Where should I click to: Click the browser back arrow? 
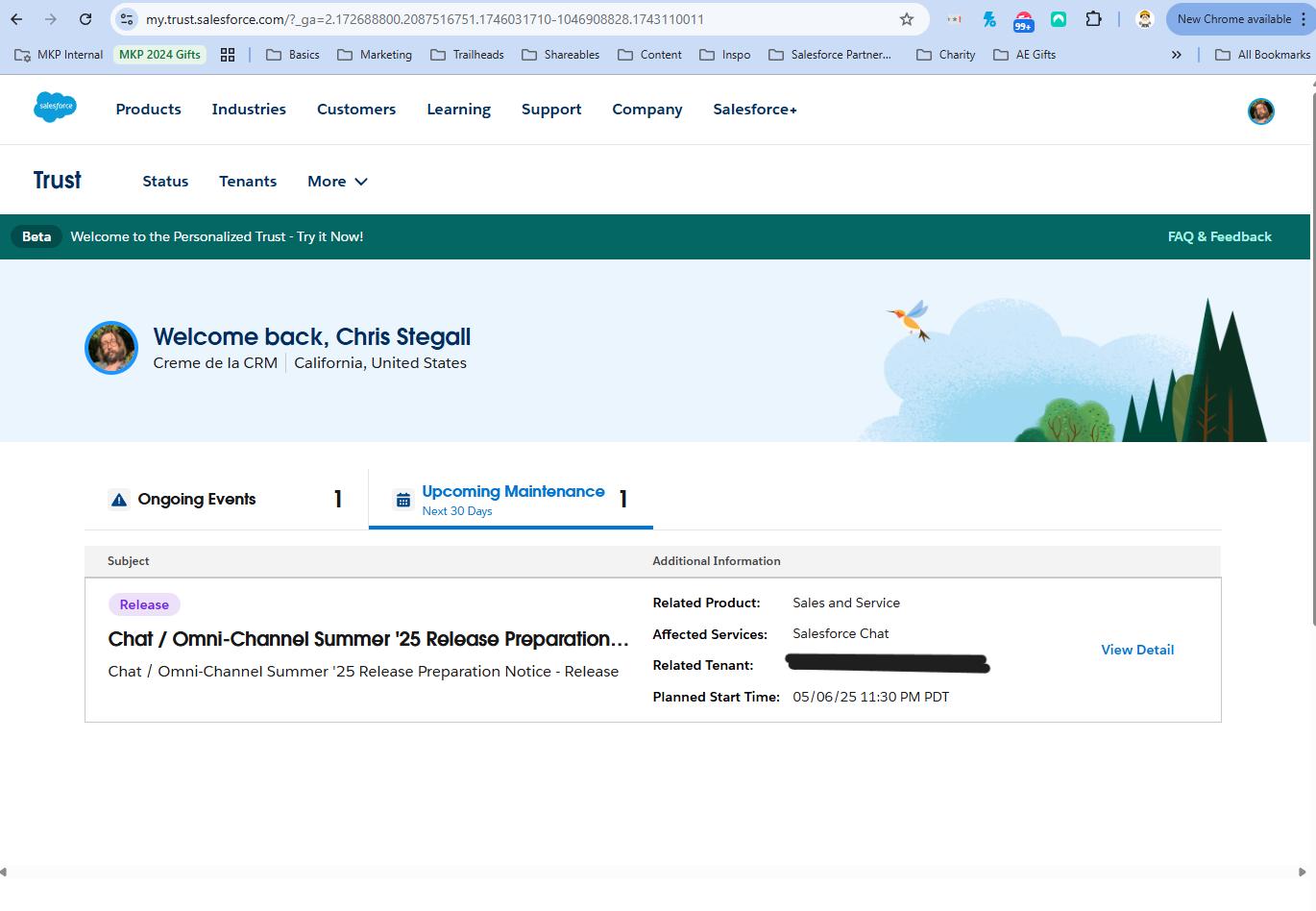(16, 19)
